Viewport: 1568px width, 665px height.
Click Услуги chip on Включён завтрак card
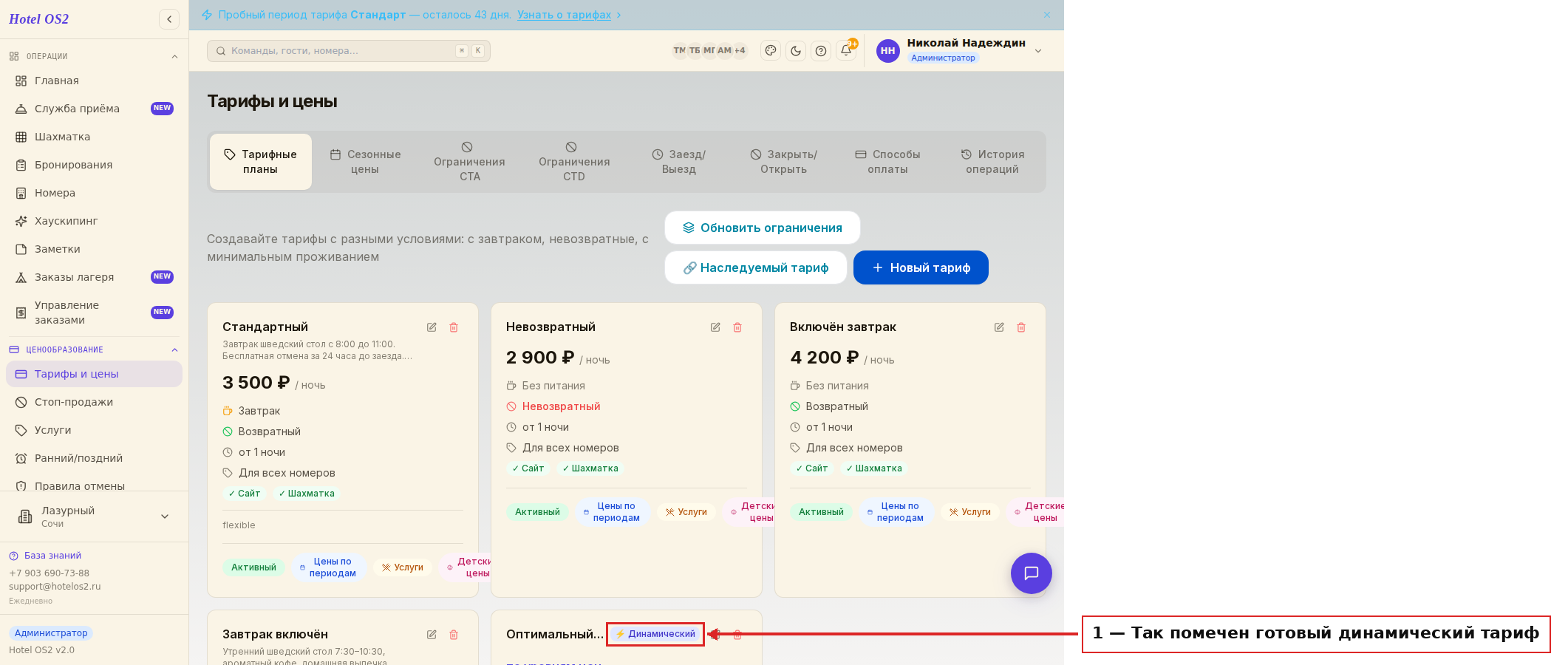(970, 512)
